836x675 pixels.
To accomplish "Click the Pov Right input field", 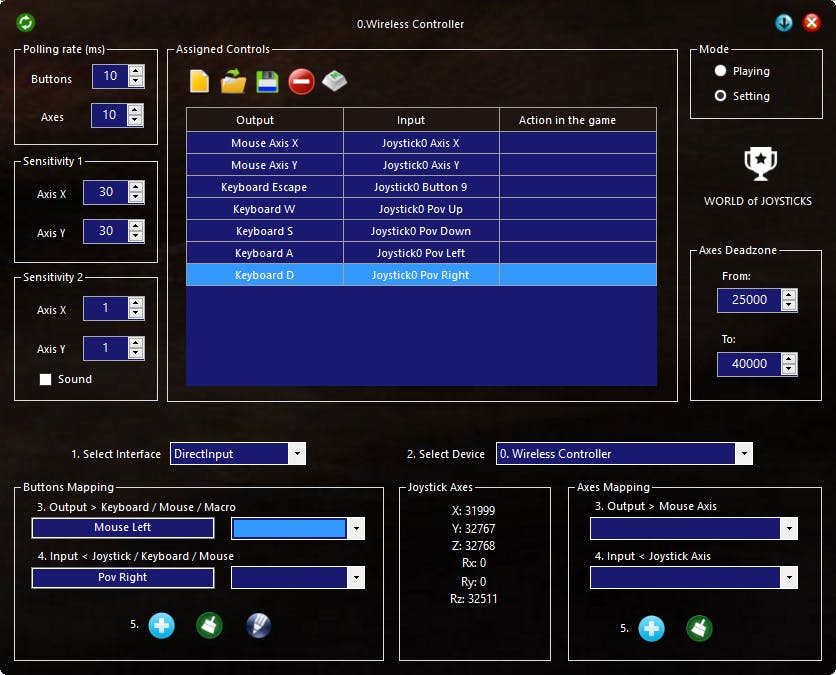I will pos(123,577).
